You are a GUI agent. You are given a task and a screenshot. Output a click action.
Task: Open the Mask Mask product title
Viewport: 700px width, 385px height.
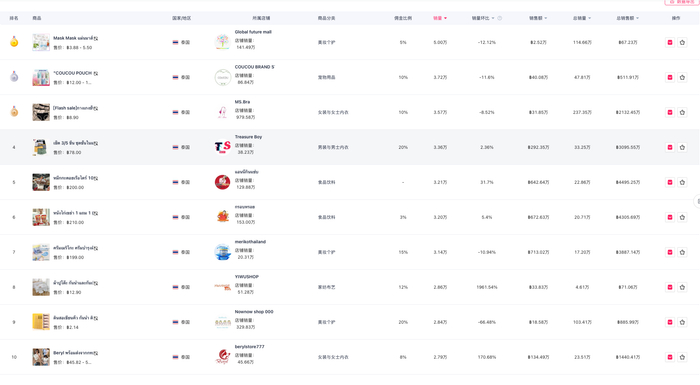tap(73, 38)
